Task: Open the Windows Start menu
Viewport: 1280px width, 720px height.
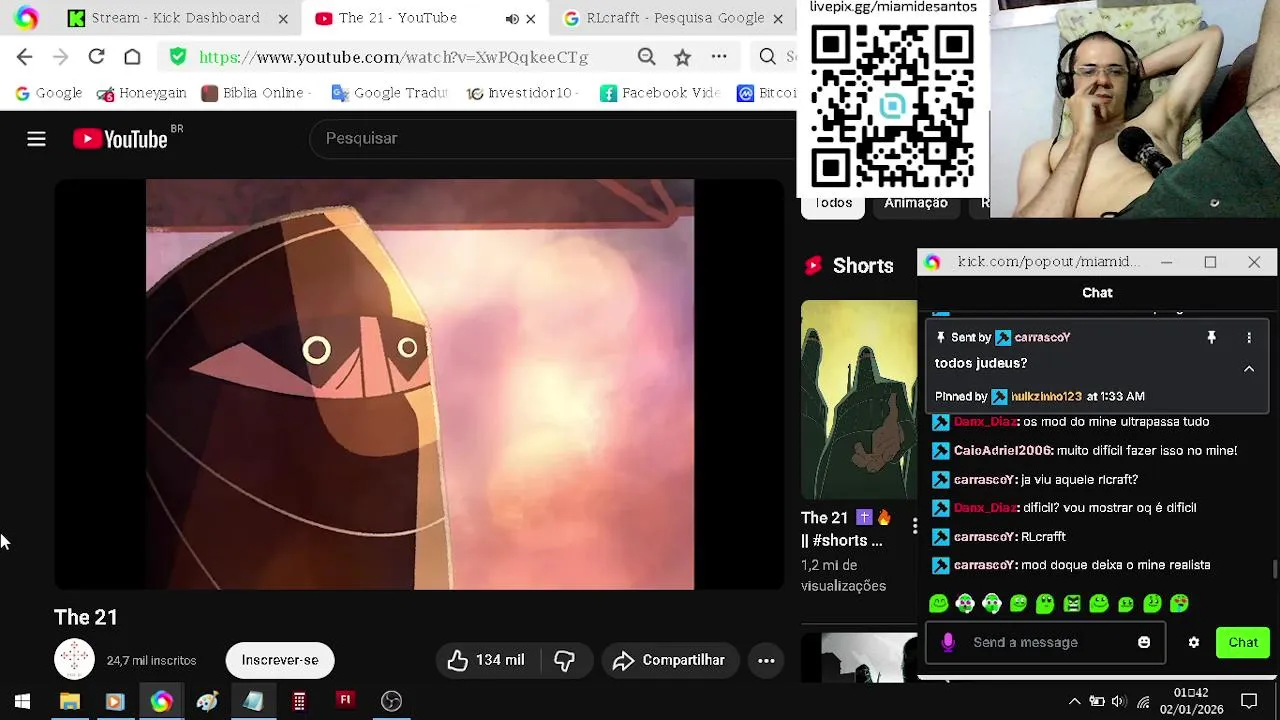Action: (x=22, y=701)
